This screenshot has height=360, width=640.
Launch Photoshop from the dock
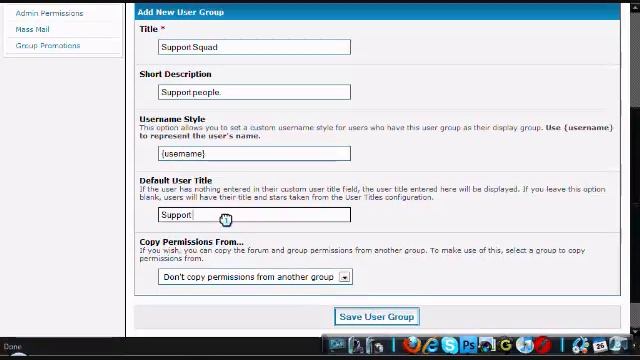point(468,345)
